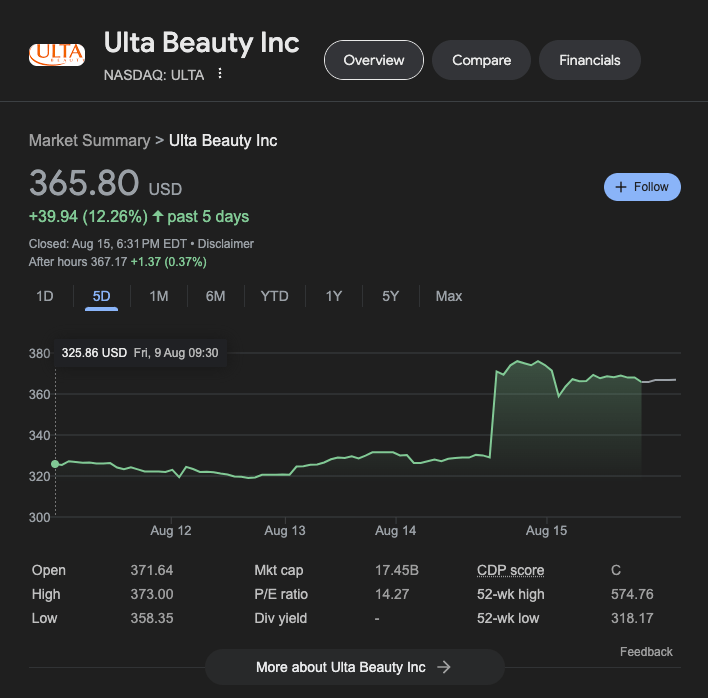This screenshot has height=698, width=708.
Task: Display the 5Y price chart
Action: [390, 296]
